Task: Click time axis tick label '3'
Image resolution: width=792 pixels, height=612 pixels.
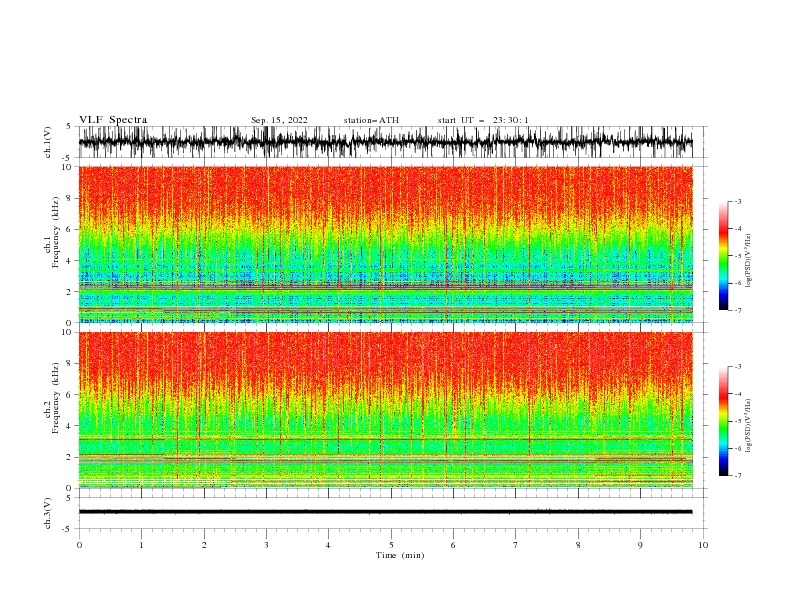Action: 266,545
